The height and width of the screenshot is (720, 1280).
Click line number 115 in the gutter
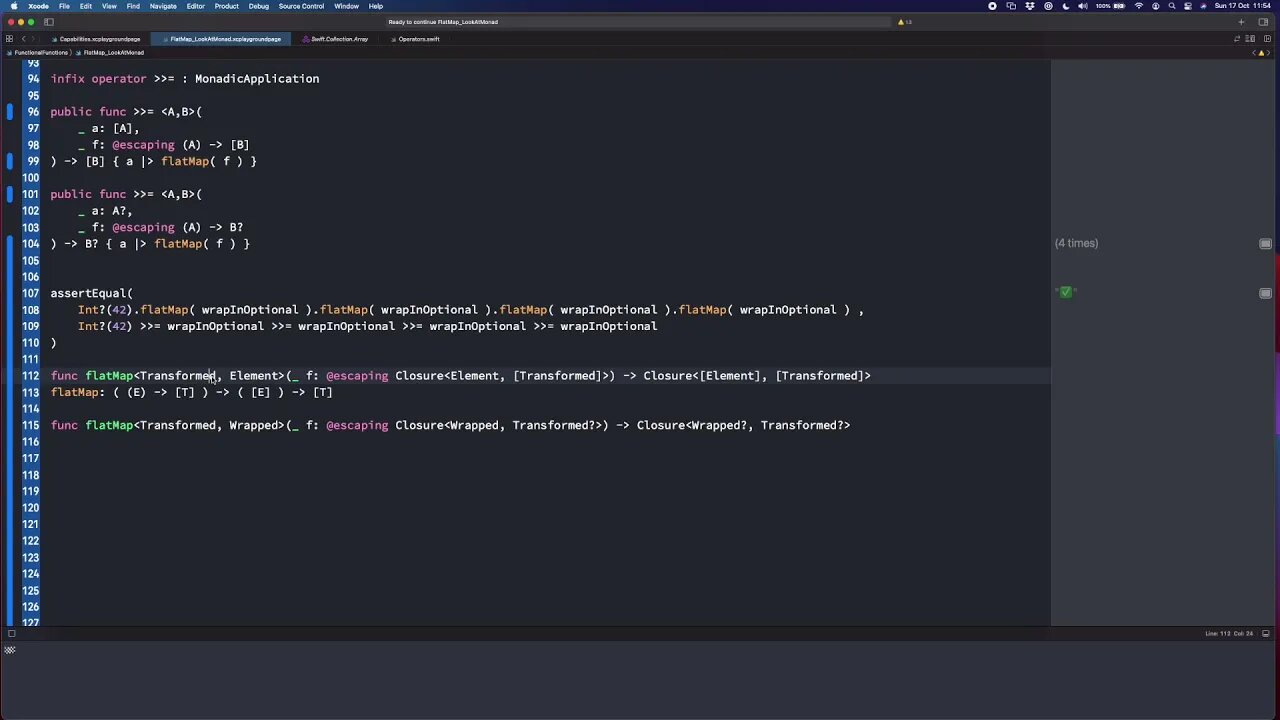click(x=30, y=425)
